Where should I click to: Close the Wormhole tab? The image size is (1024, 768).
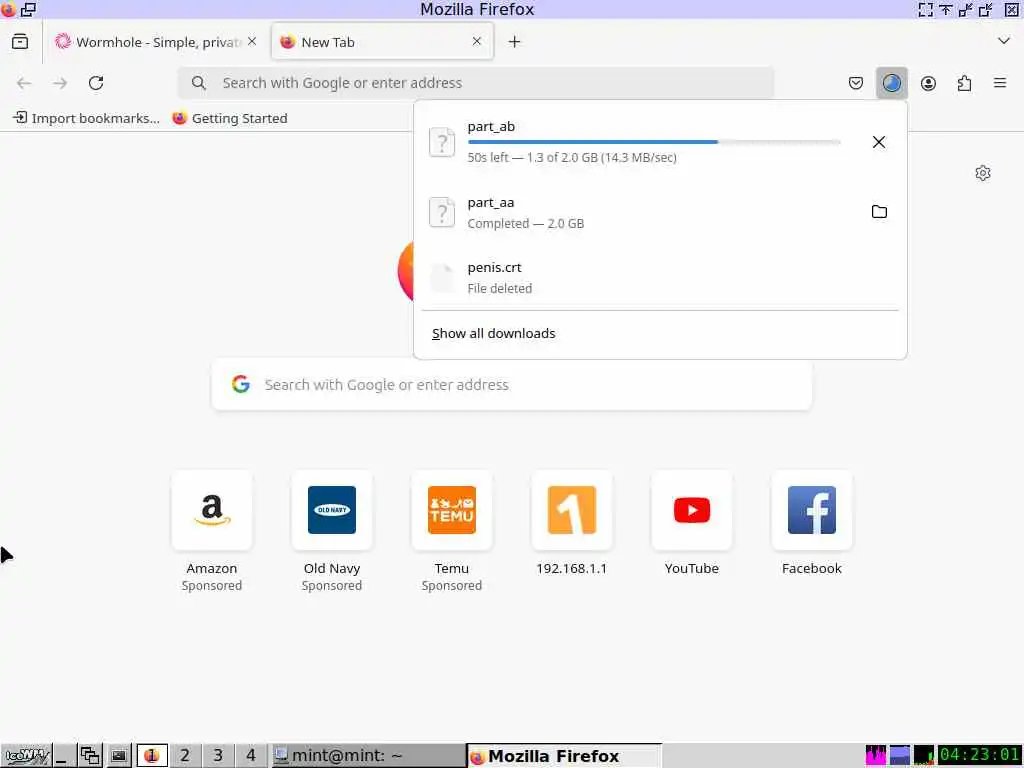(252, 41)
